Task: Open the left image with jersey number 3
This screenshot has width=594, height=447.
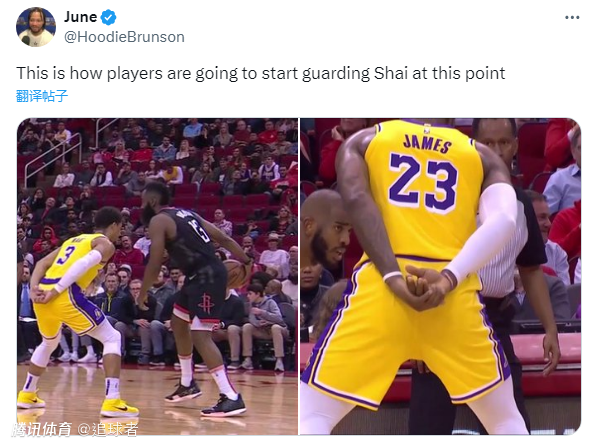Action: [157, 277]
